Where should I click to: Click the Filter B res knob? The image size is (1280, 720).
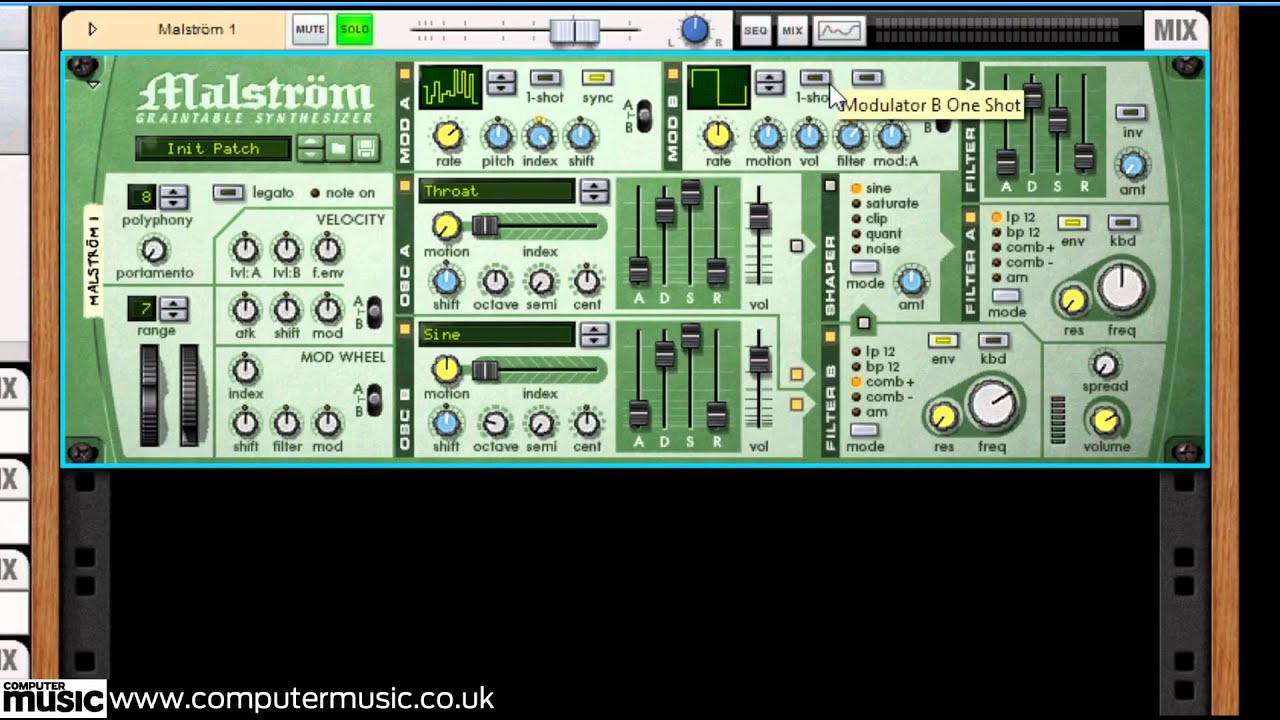pos(943,416)
